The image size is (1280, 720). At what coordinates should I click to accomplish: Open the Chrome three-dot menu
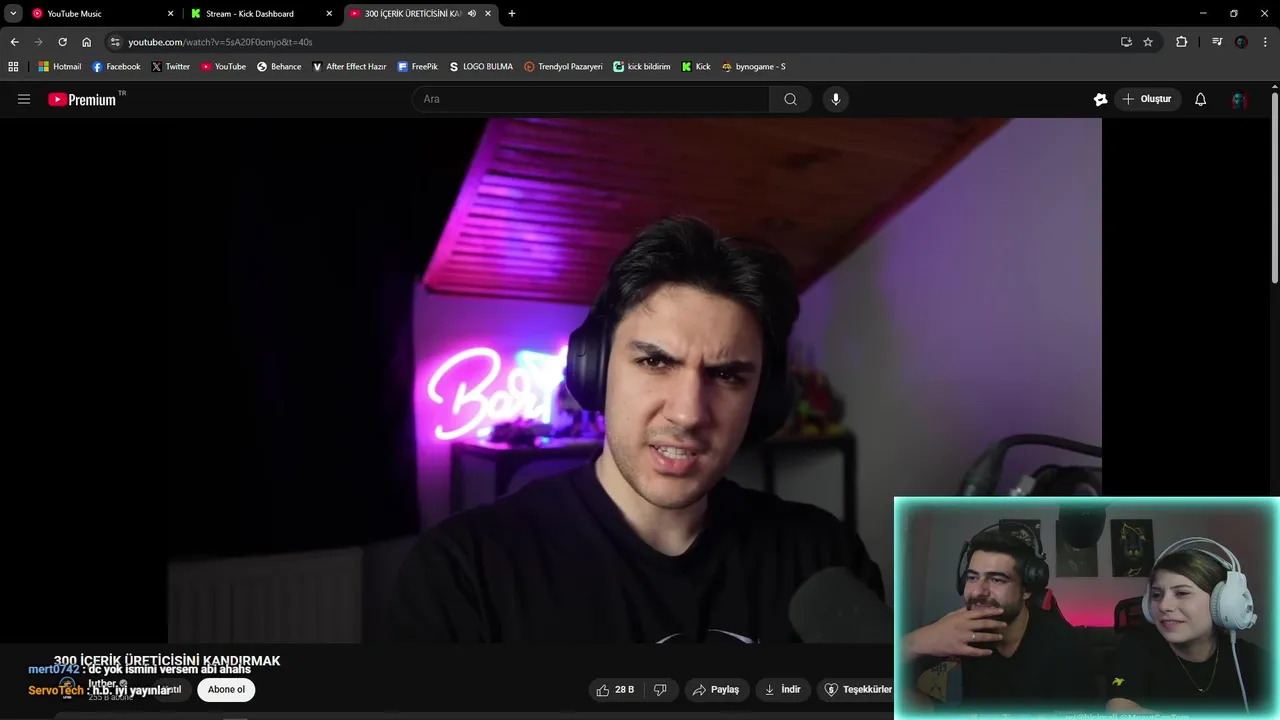pos(1265,42)
